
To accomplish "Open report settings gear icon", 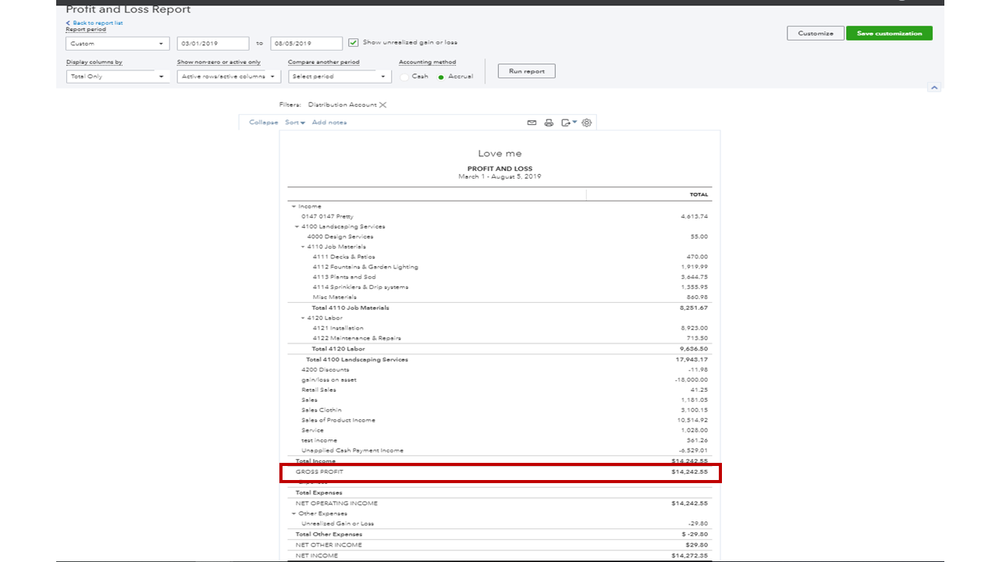I will click(x=587, y=123).
